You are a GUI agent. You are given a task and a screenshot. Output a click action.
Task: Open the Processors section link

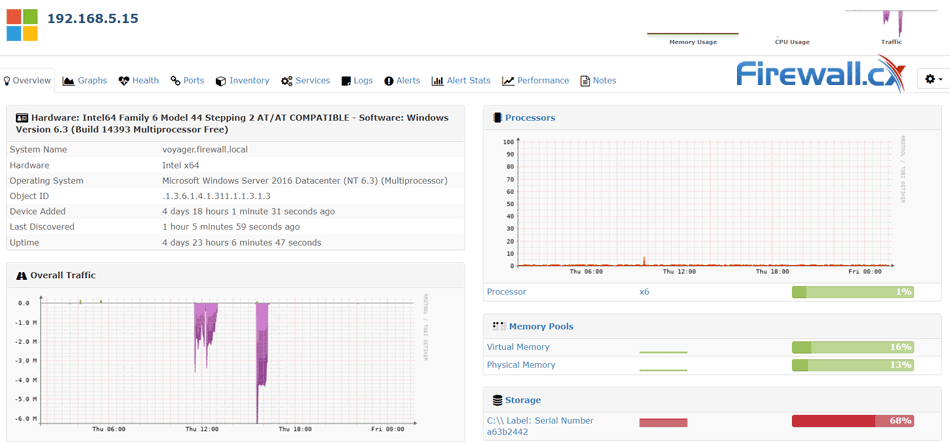(x=530, y=118)
